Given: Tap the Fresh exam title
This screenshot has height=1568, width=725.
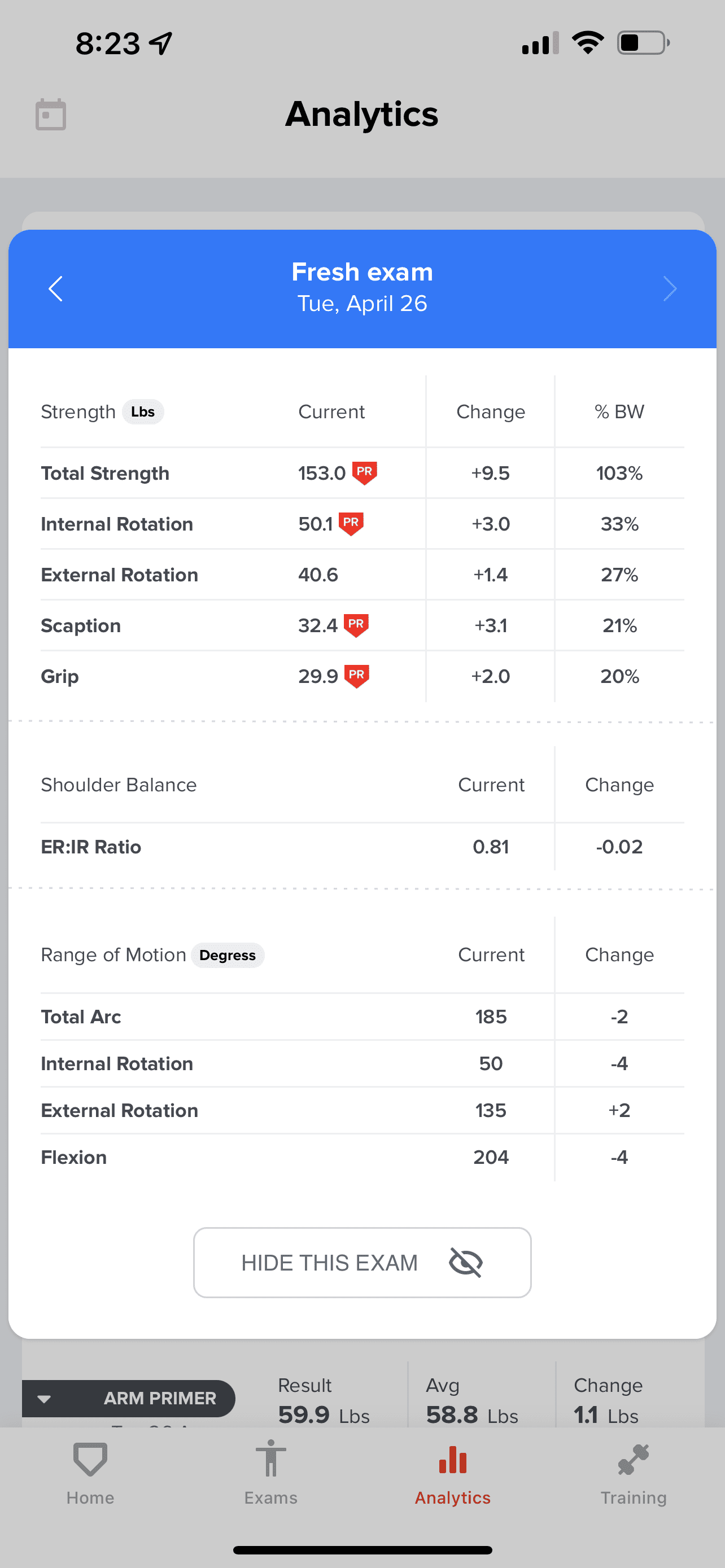Looking at the screenshot, I should pos(362,272).
